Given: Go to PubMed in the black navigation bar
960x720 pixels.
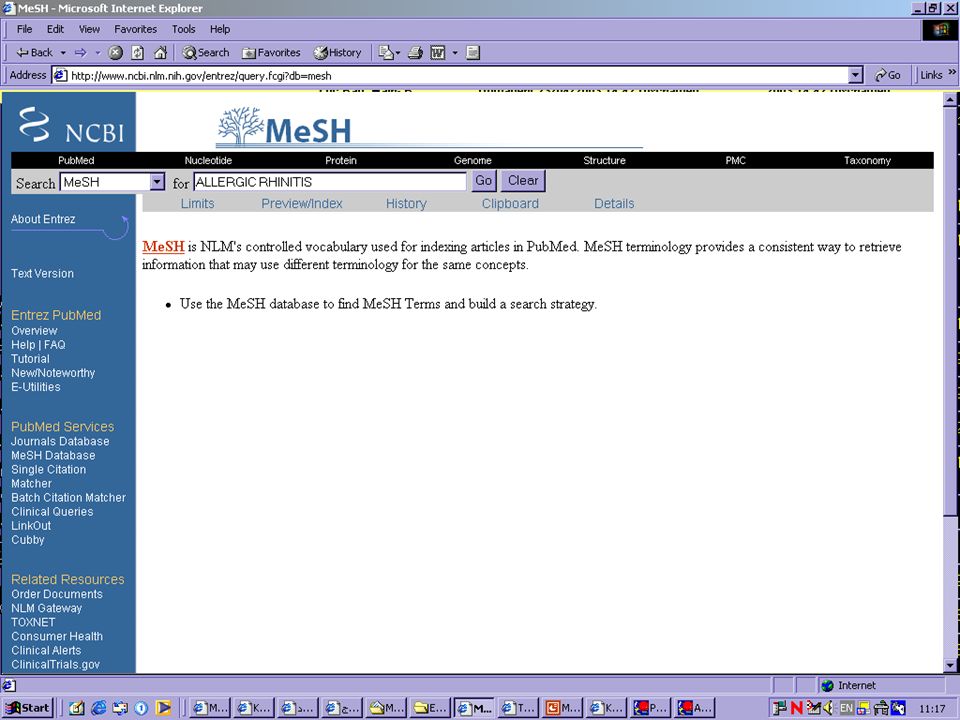Looking at the screenshot, I should coord(76,160).
